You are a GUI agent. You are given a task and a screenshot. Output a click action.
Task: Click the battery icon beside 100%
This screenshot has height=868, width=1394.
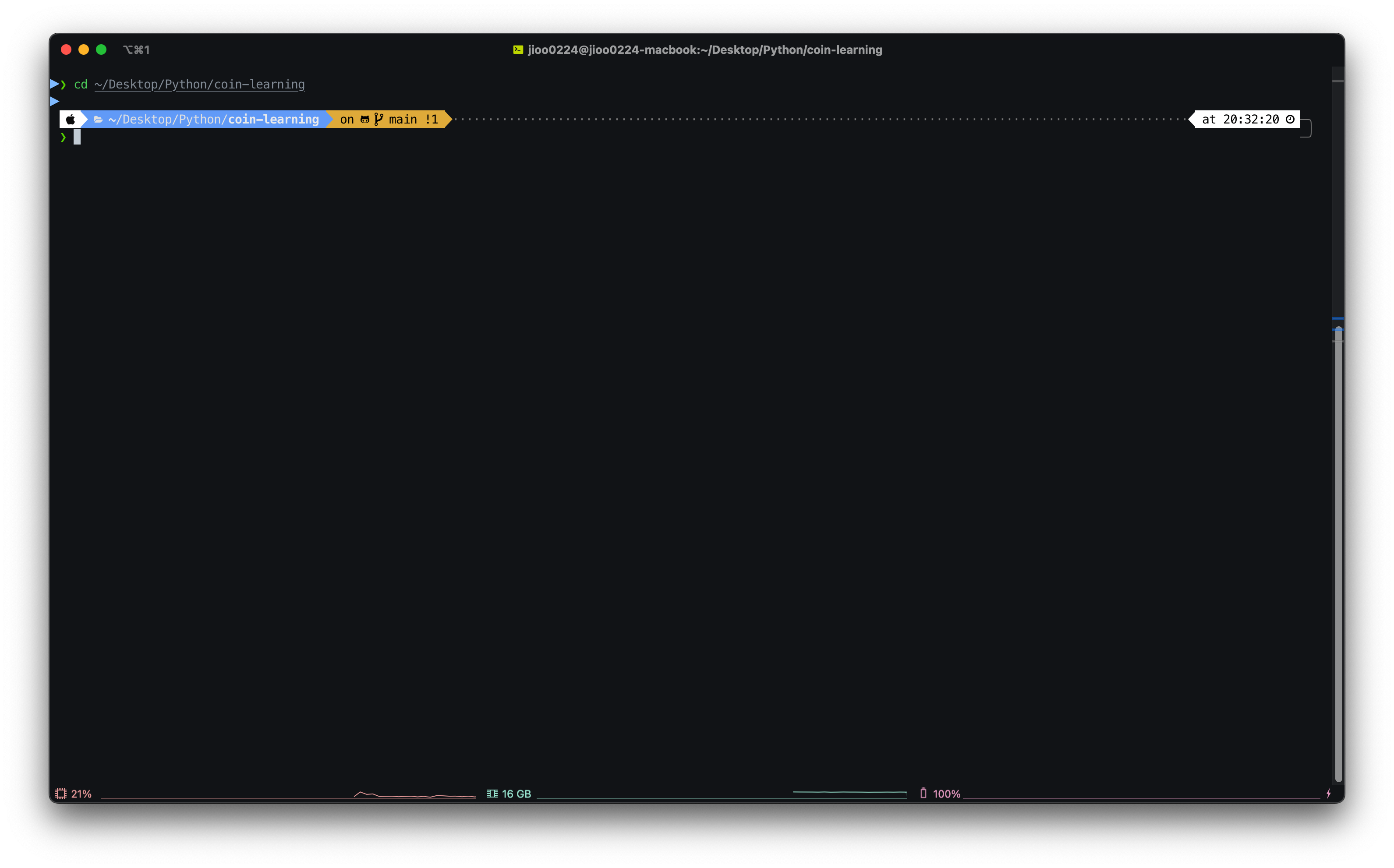click(x=923, y=793)
